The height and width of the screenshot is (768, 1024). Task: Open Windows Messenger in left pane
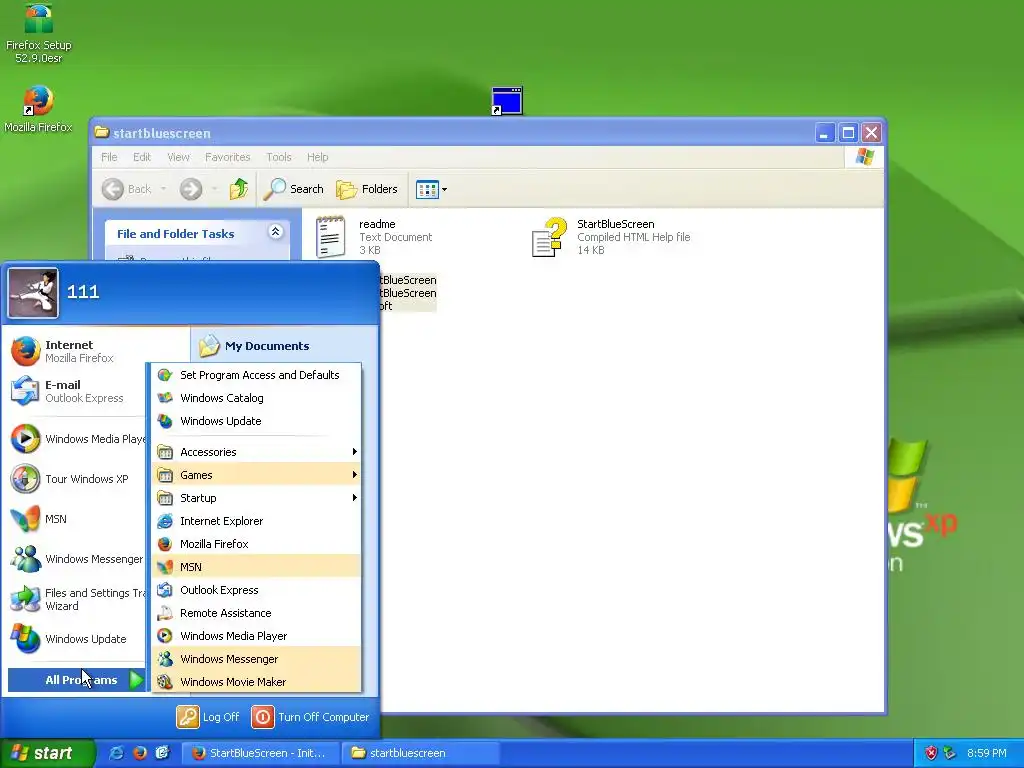77,559
